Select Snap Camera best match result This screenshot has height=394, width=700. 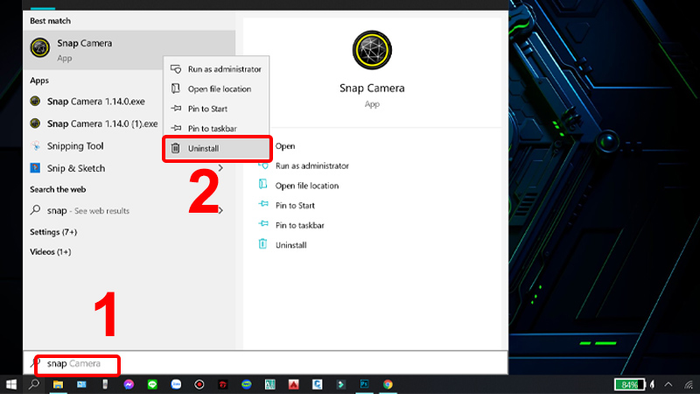tap(129, 50)
